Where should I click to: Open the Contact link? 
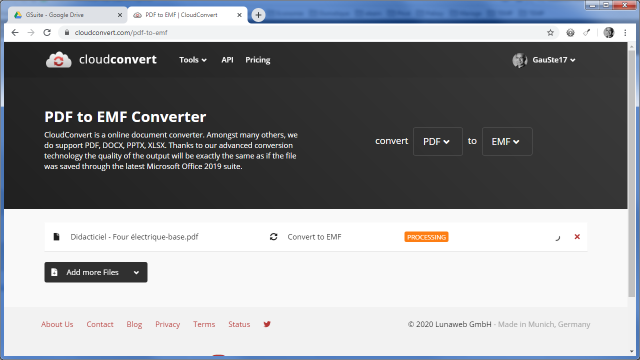click(100, 324)
